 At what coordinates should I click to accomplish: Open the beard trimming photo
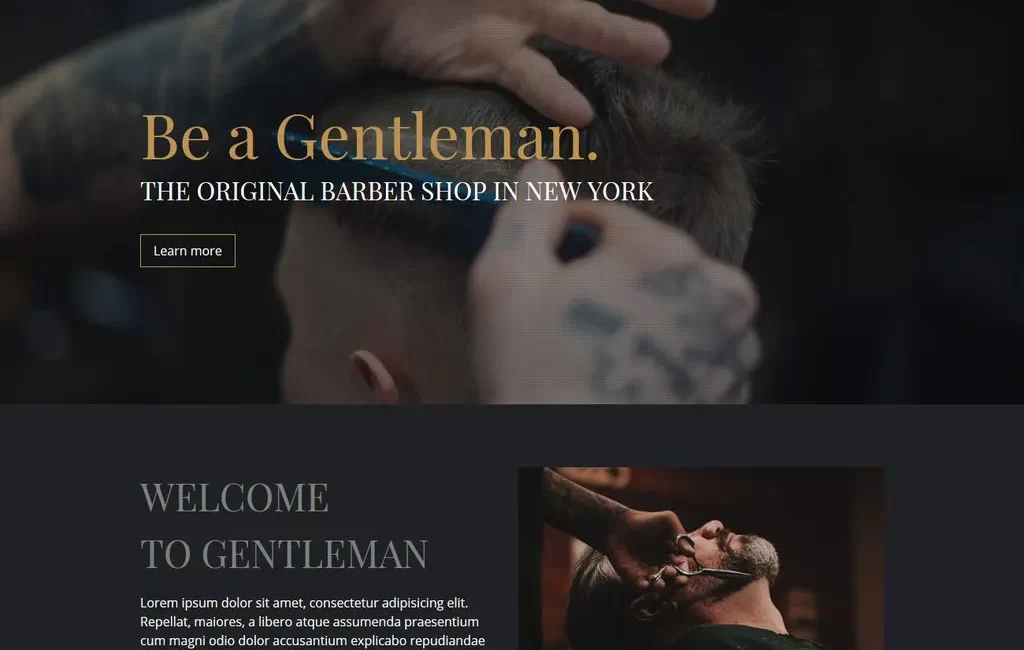point(701,559)
